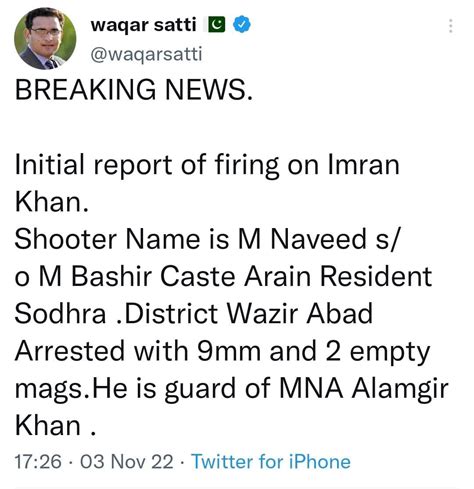
Task: Click the Pakistan flag emoji beside name
Action: (216, 25)
